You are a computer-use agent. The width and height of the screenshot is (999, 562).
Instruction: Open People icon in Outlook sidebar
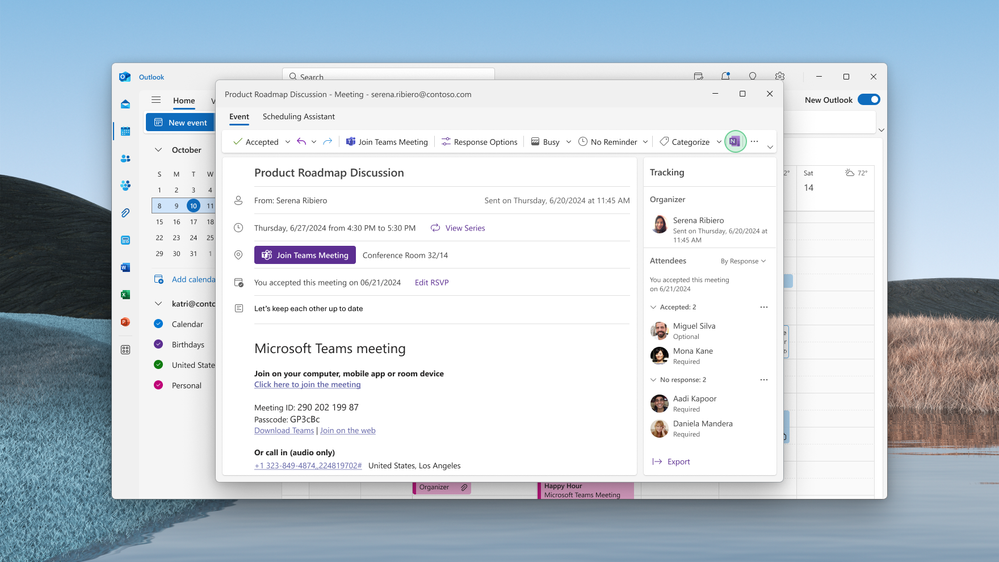126,158
